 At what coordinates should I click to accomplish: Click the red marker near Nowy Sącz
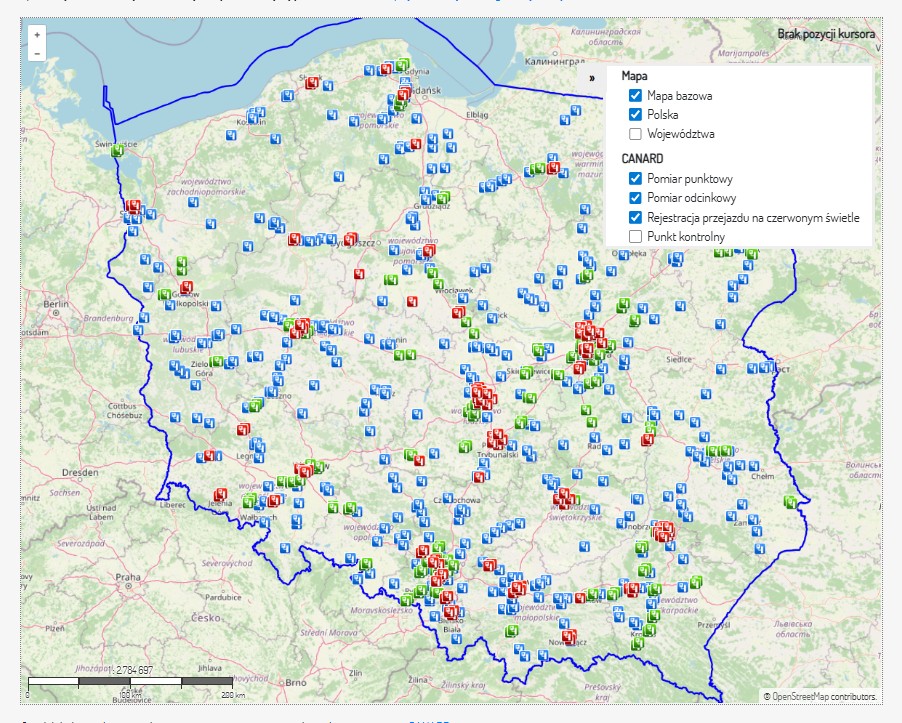[x=569, y=636]
